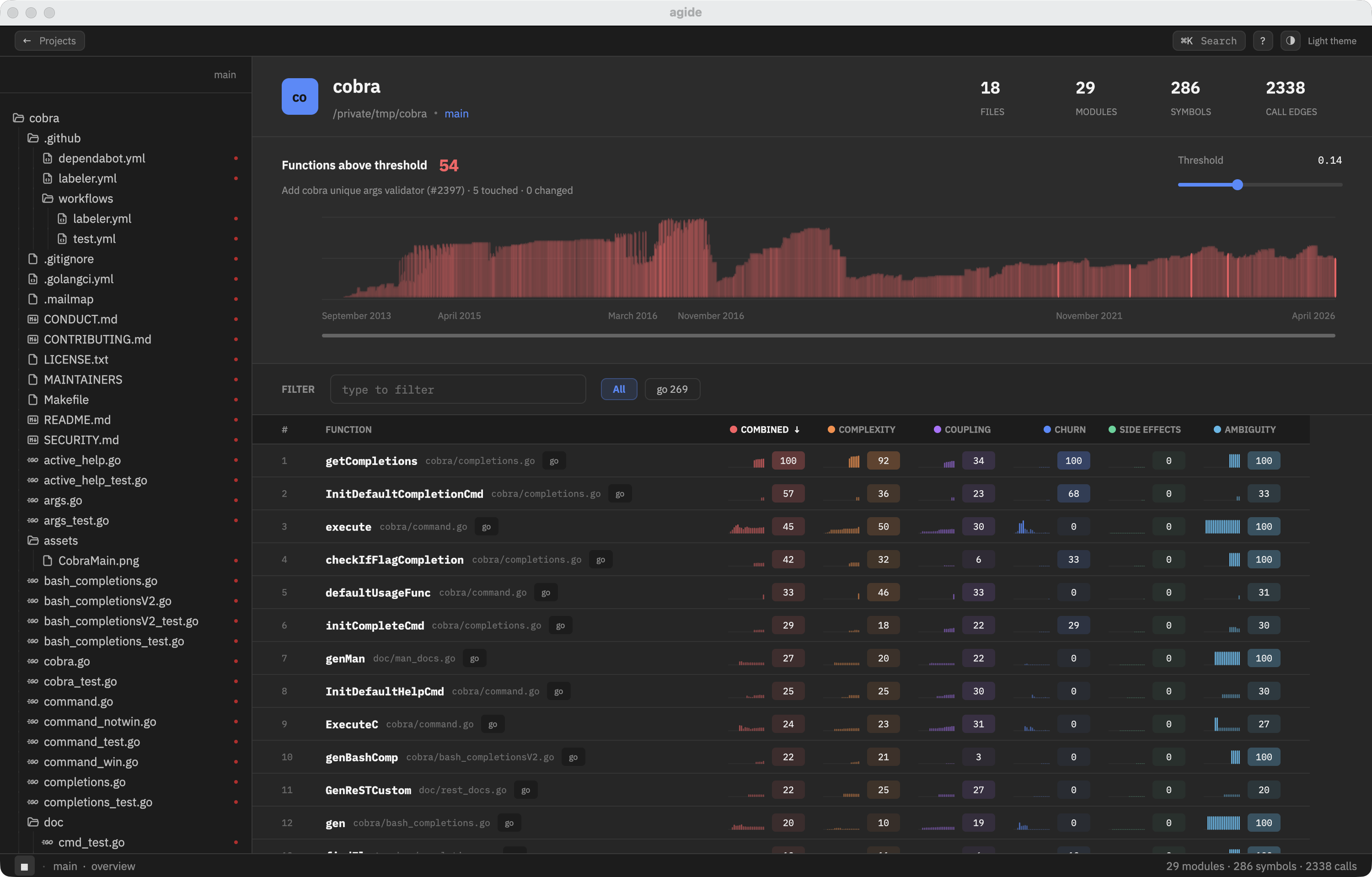Sort by the AMBIGUITY column
Image resolution: width=1372 pixels, height=877 pixels.
point(1245,429)
